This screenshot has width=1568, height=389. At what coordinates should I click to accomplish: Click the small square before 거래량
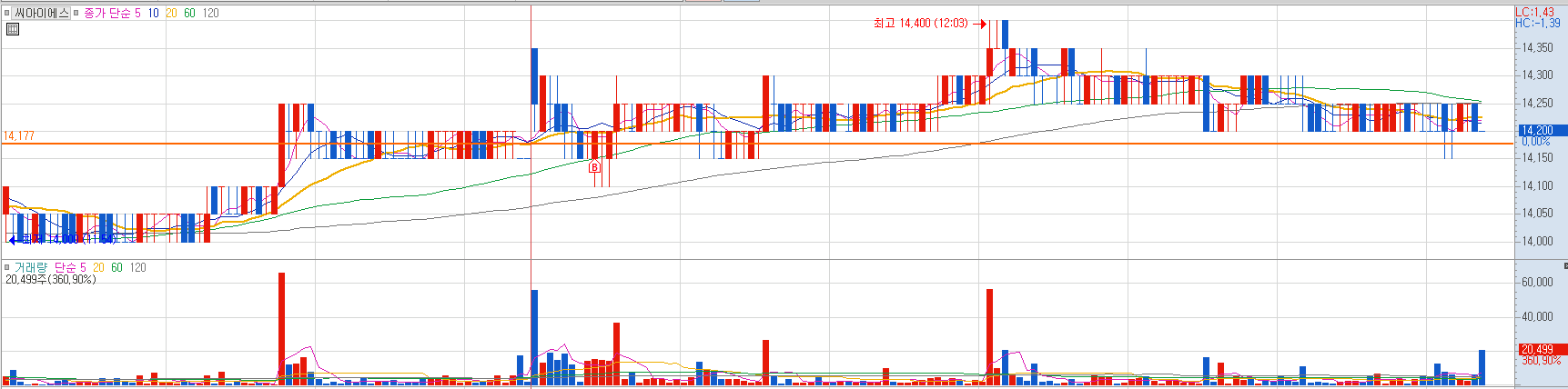[7, 267]
